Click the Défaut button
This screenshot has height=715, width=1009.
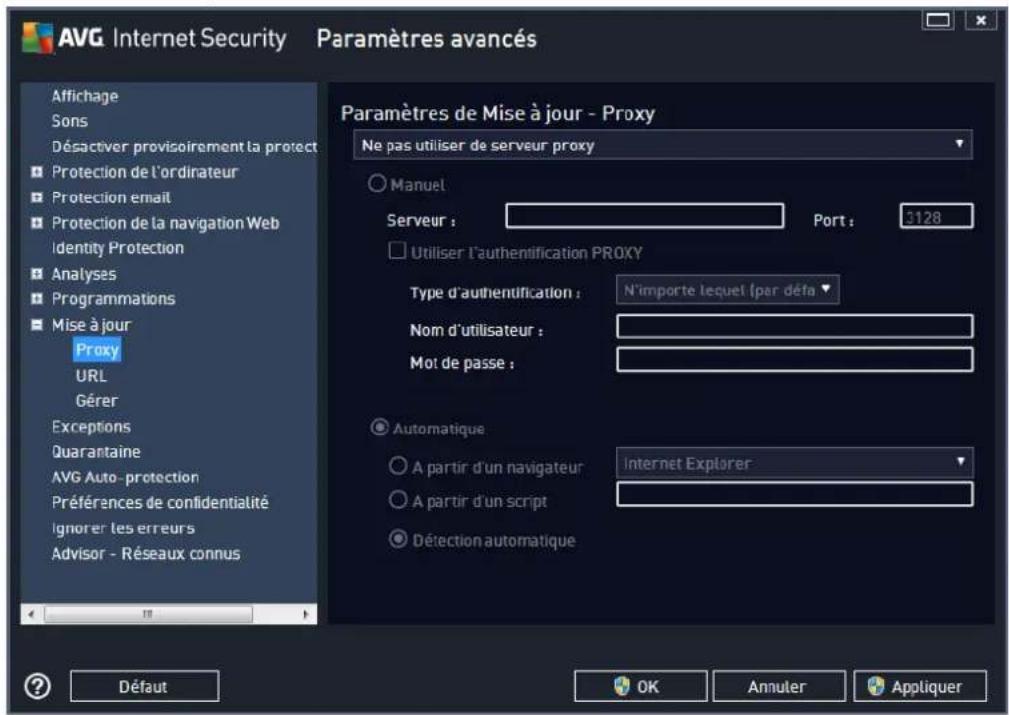tap(144, 687)
